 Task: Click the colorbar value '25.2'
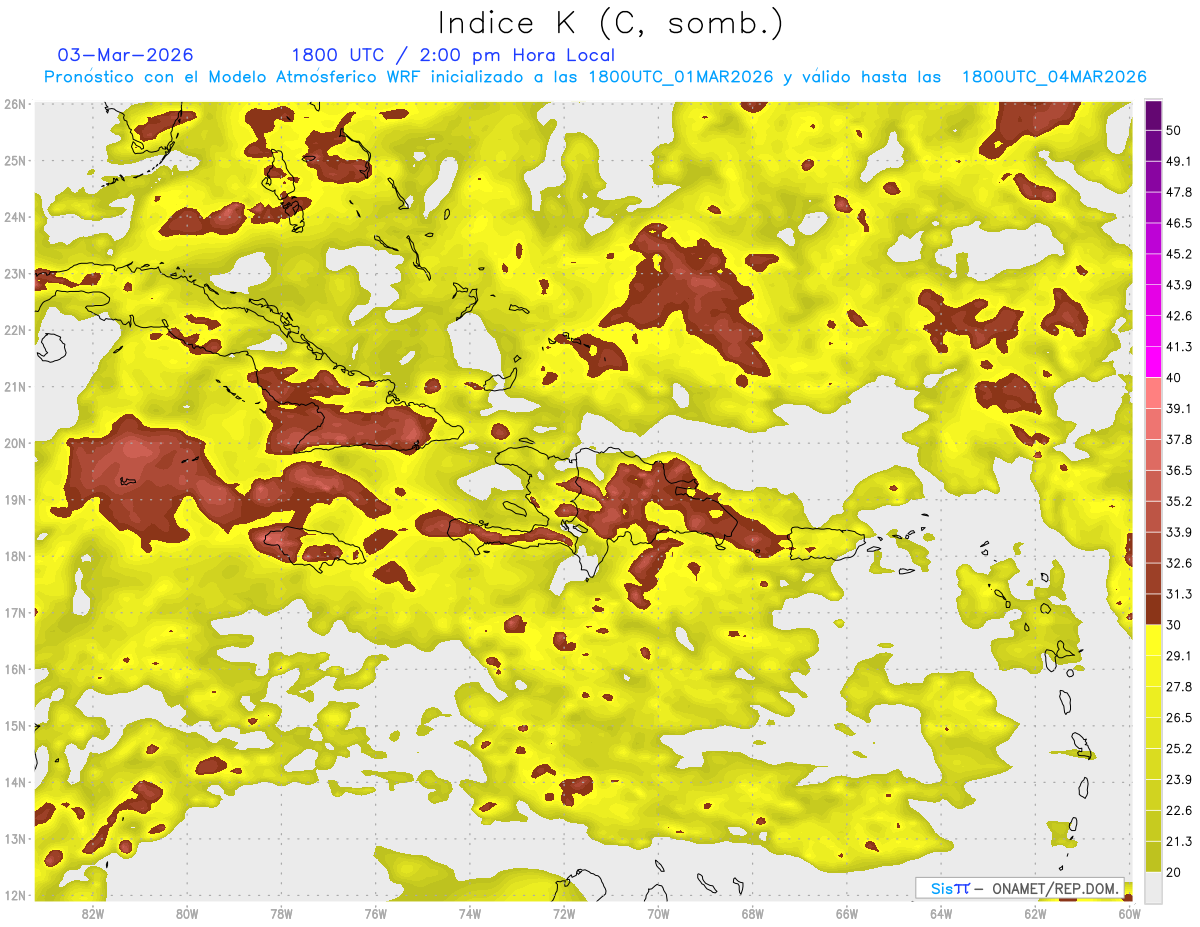pyautogui.click(x=1179, y=748)
